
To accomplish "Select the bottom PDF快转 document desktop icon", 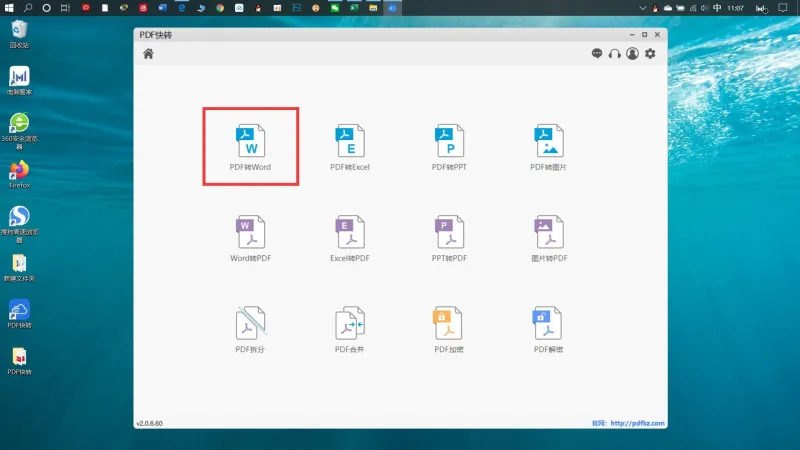I will (x=19, y=361).
